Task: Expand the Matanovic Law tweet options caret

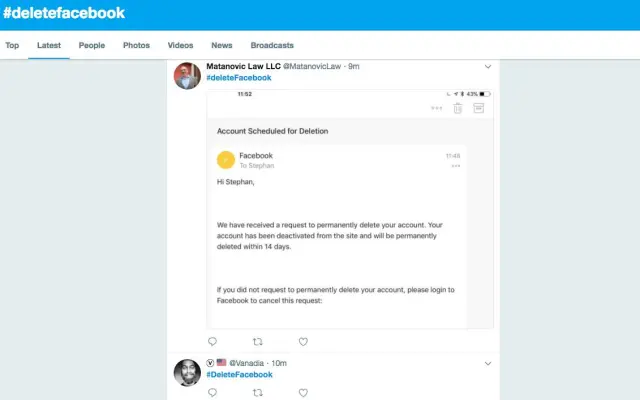Action: click(488, 67)
